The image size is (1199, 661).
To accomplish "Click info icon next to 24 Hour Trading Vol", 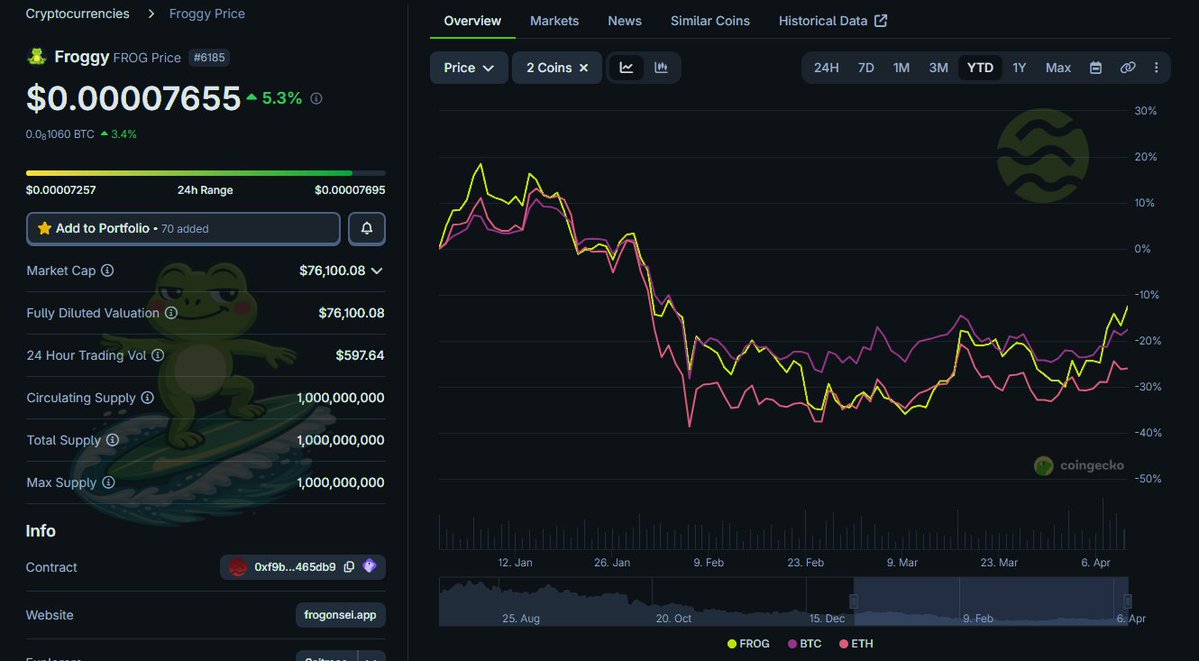I will point(158,355).
